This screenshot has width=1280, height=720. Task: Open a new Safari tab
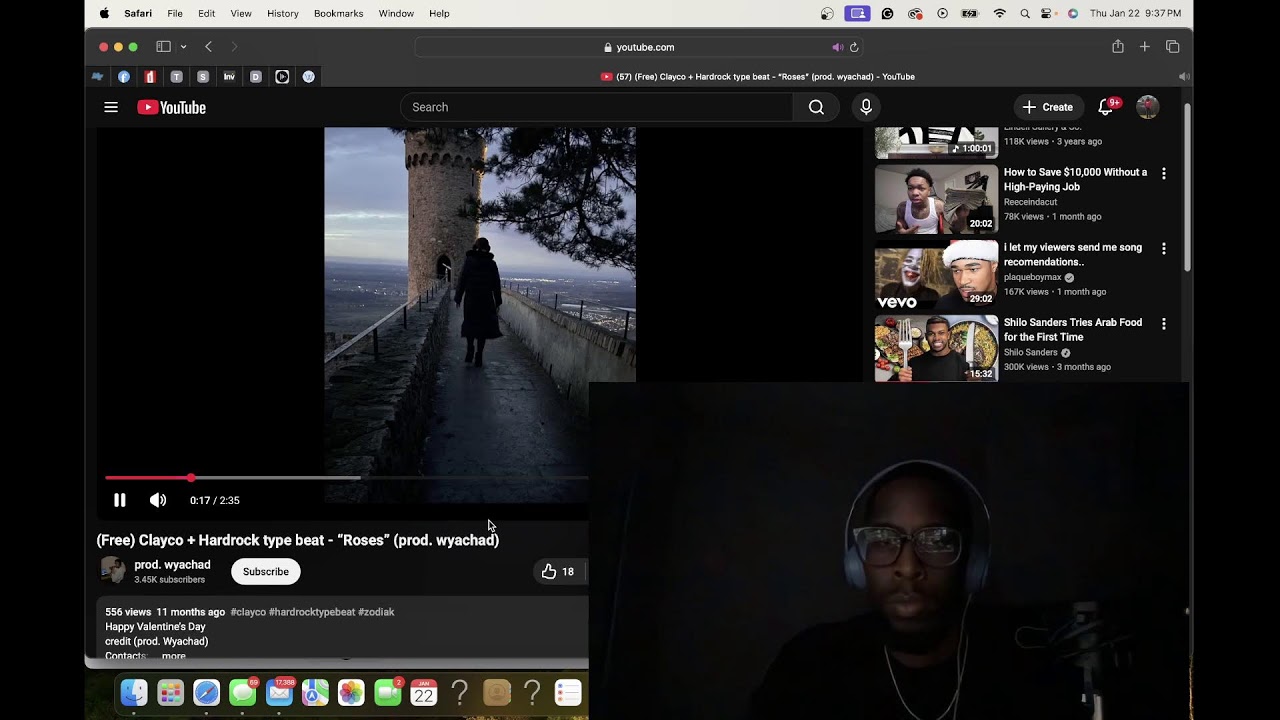point(1145,47)
